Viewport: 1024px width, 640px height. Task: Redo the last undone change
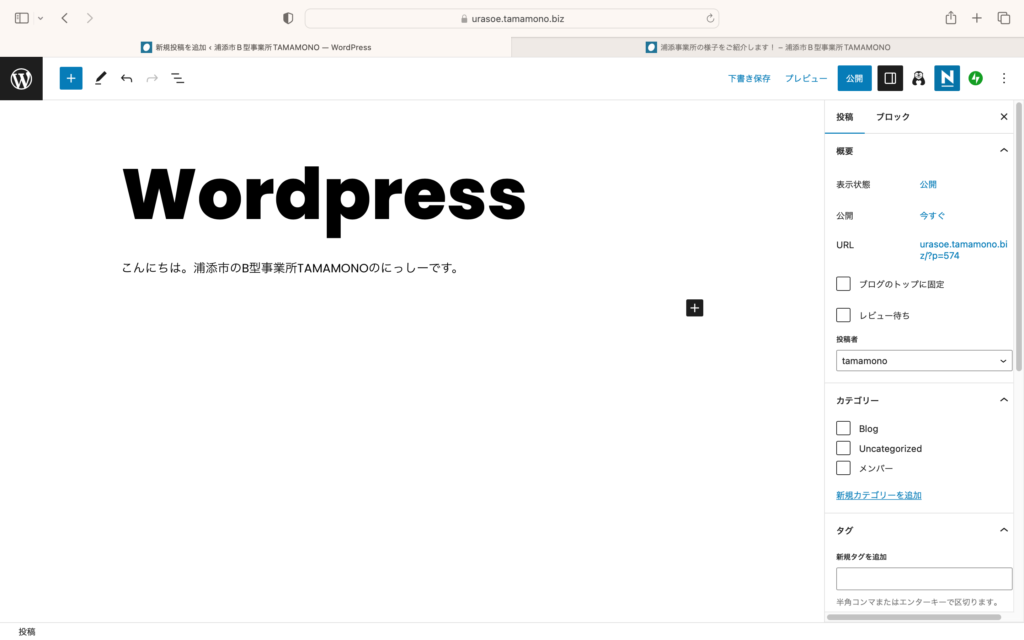tap(152, 78)
